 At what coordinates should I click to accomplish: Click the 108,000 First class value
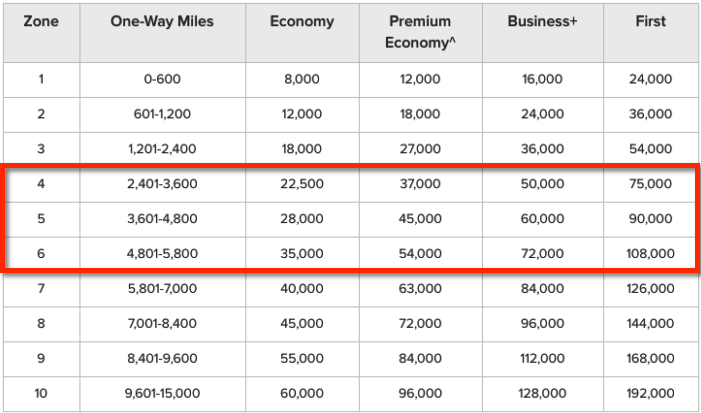click(651, 253)
